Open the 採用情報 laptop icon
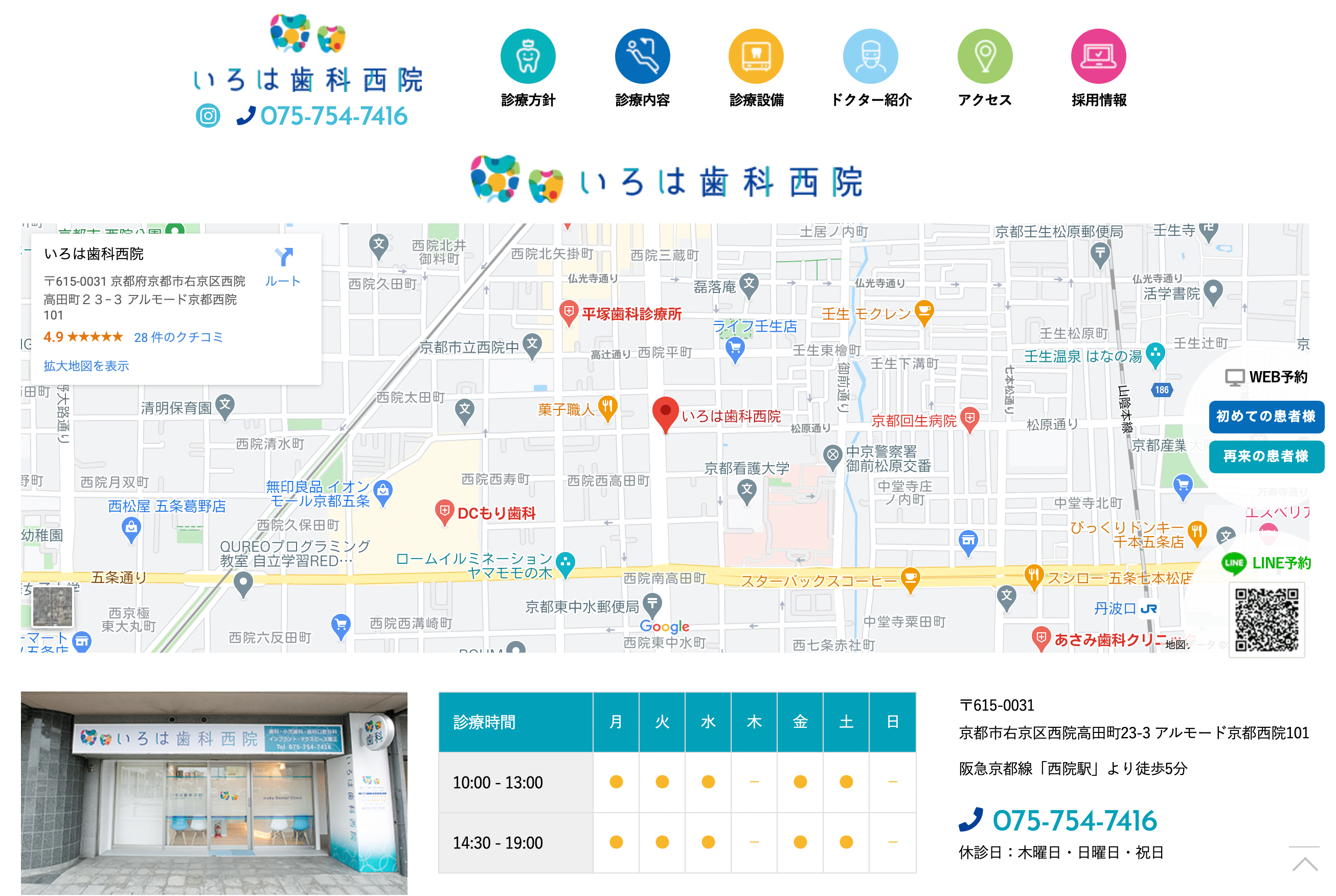This screenshot has width=1336, height=896. pyautogui.click(x=1098, y=56)
